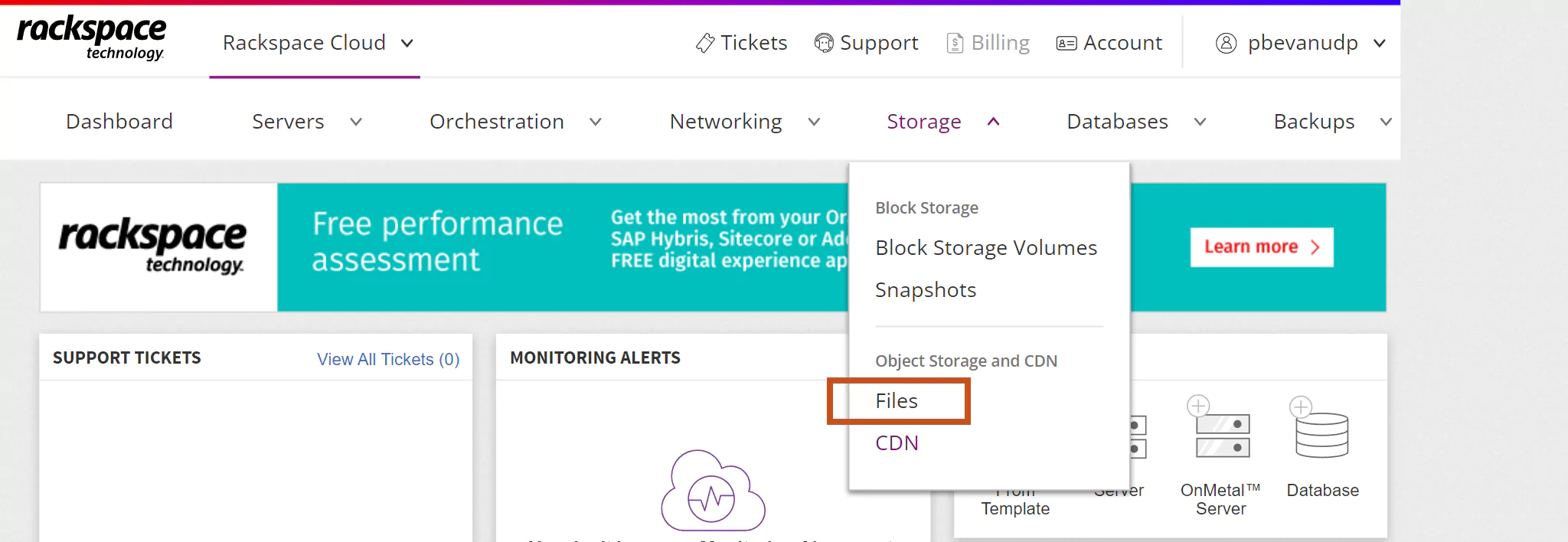Open View All Tickets link
Image resolution: width=1568 pixels, height=542 pixels.
388,358
